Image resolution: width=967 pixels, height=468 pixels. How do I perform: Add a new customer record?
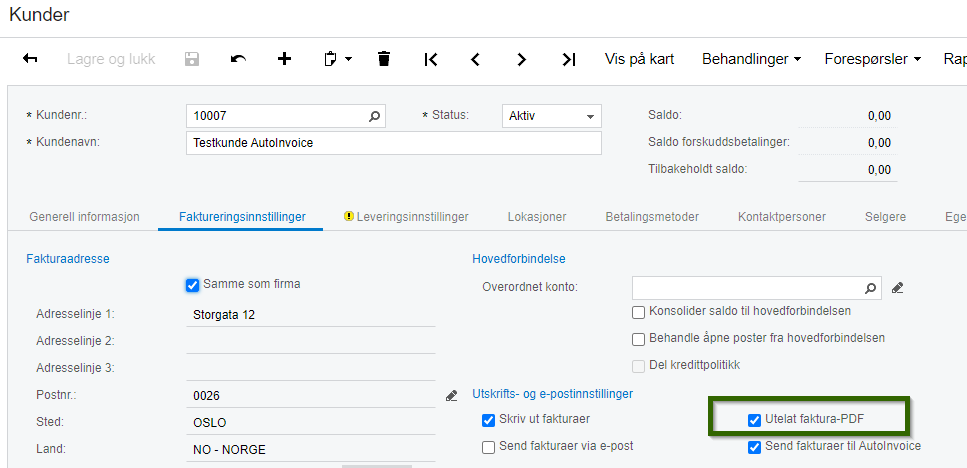pyautogui.click(x=284, y=59)
